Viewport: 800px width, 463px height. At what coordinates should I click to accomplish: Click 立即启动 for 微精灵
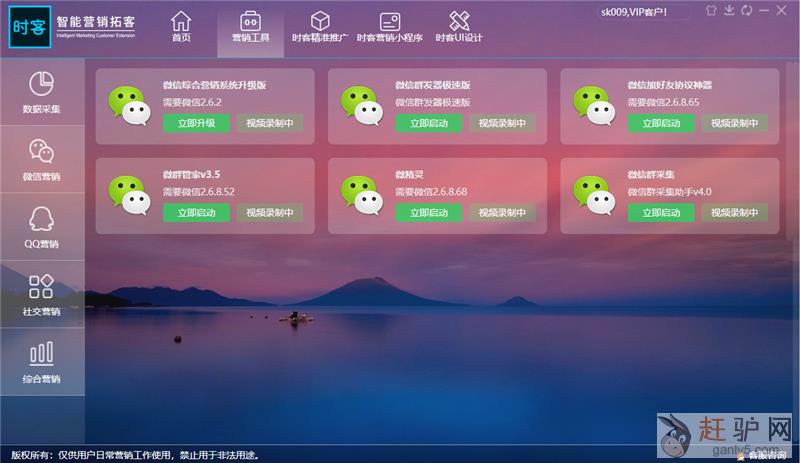pyautogui.click(x=429, y=213)
